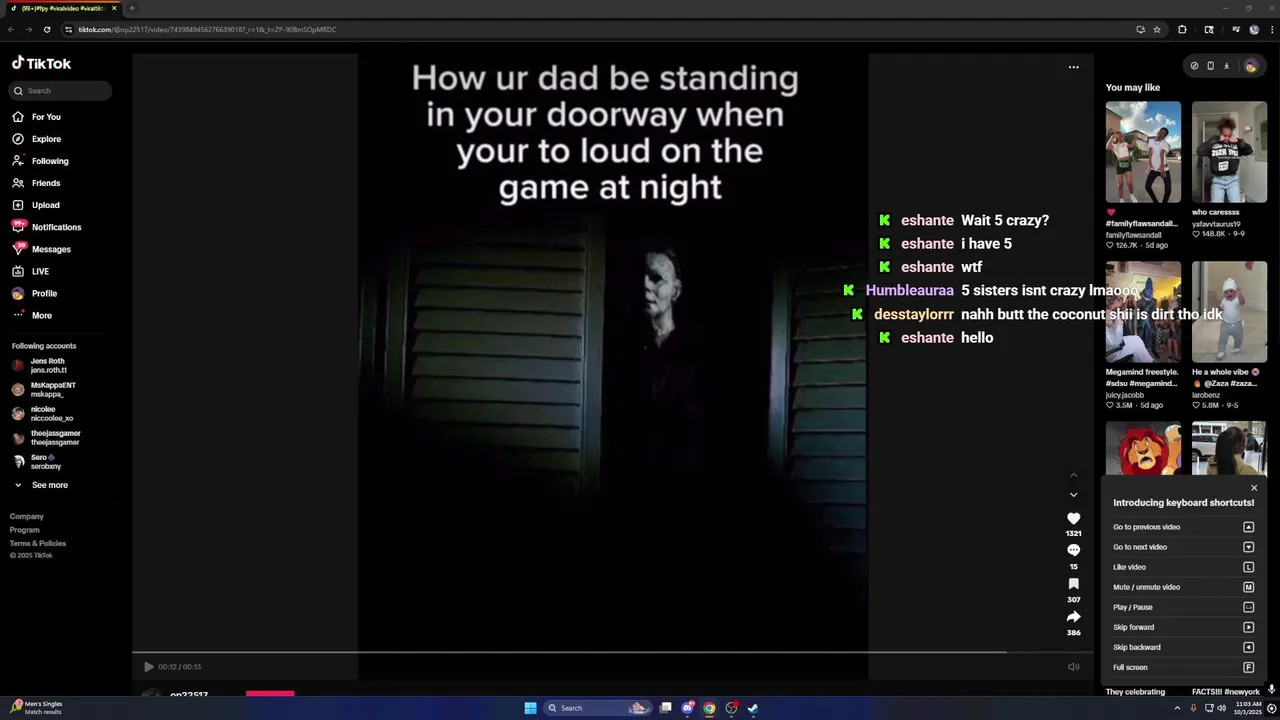Click the coin icon in top pill

coord(1194,66)
